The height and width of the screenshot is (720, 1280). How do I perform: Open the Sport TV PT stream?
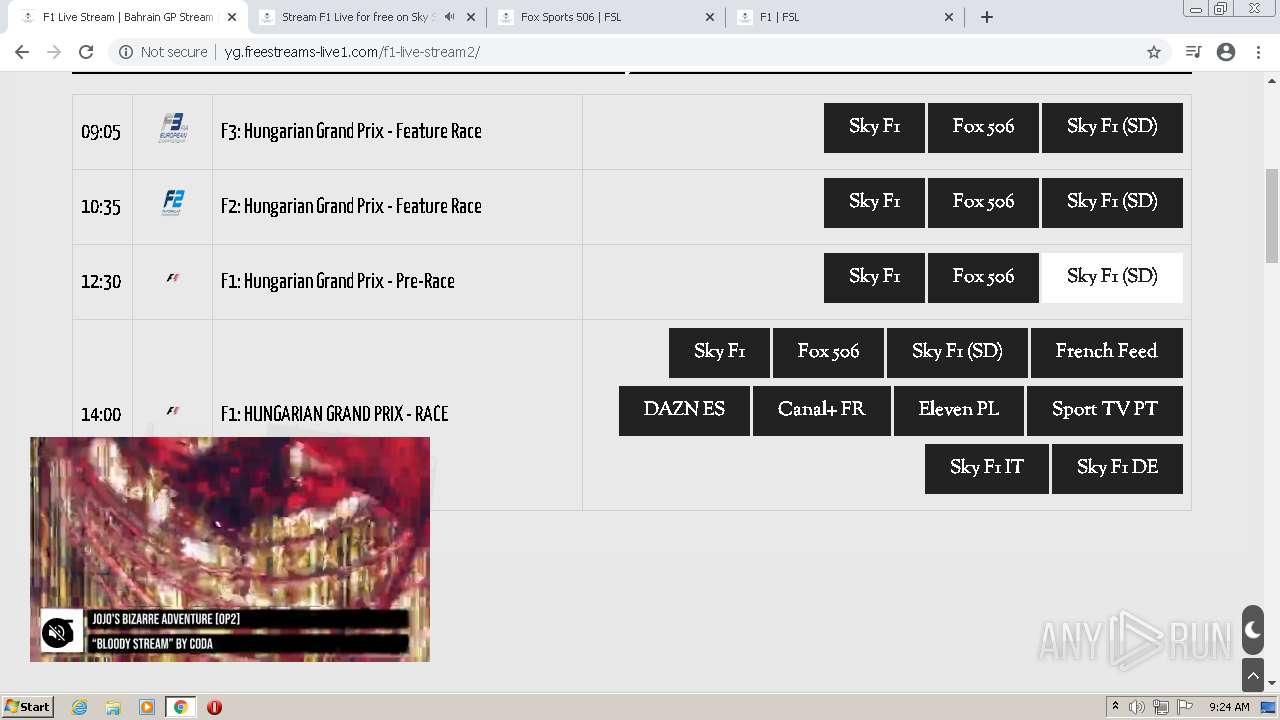1105,411
